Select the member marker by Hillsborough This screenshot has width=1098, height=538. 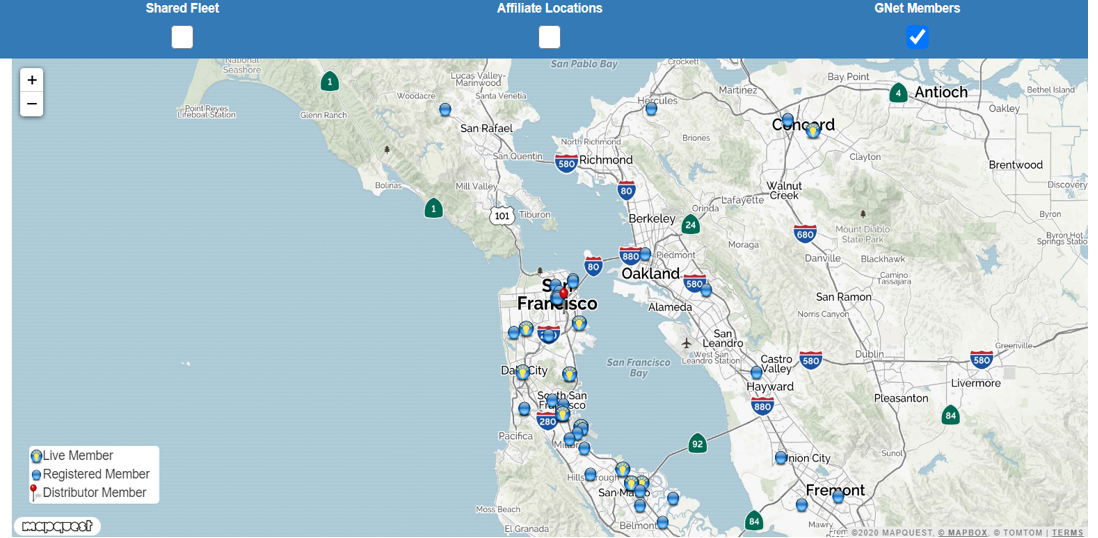[590, 475]
